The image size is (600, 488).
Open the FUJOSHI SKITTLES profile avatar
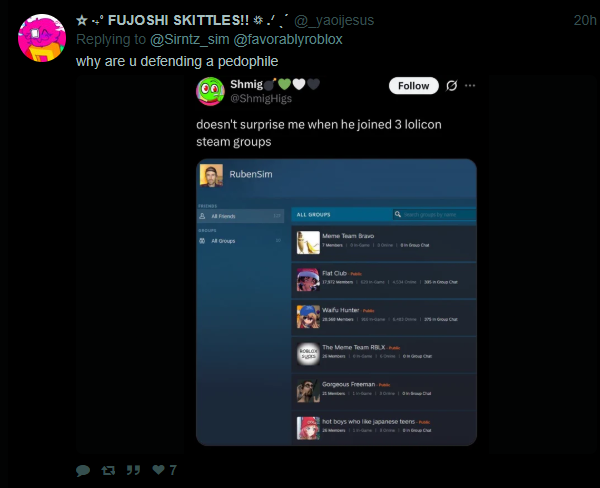pyautogui.click(x=42, y=38)
